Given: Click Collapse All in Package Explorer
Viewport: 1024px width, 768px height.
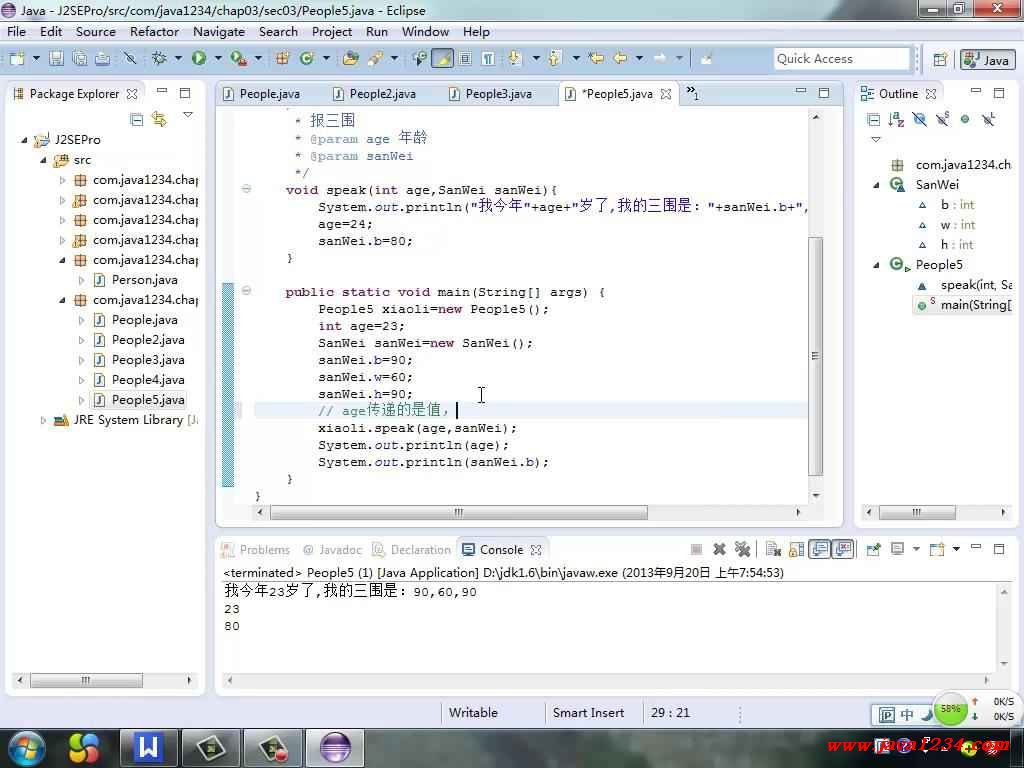Looking at the screenshot, I should pyautogui.click(x=136, y=119).
